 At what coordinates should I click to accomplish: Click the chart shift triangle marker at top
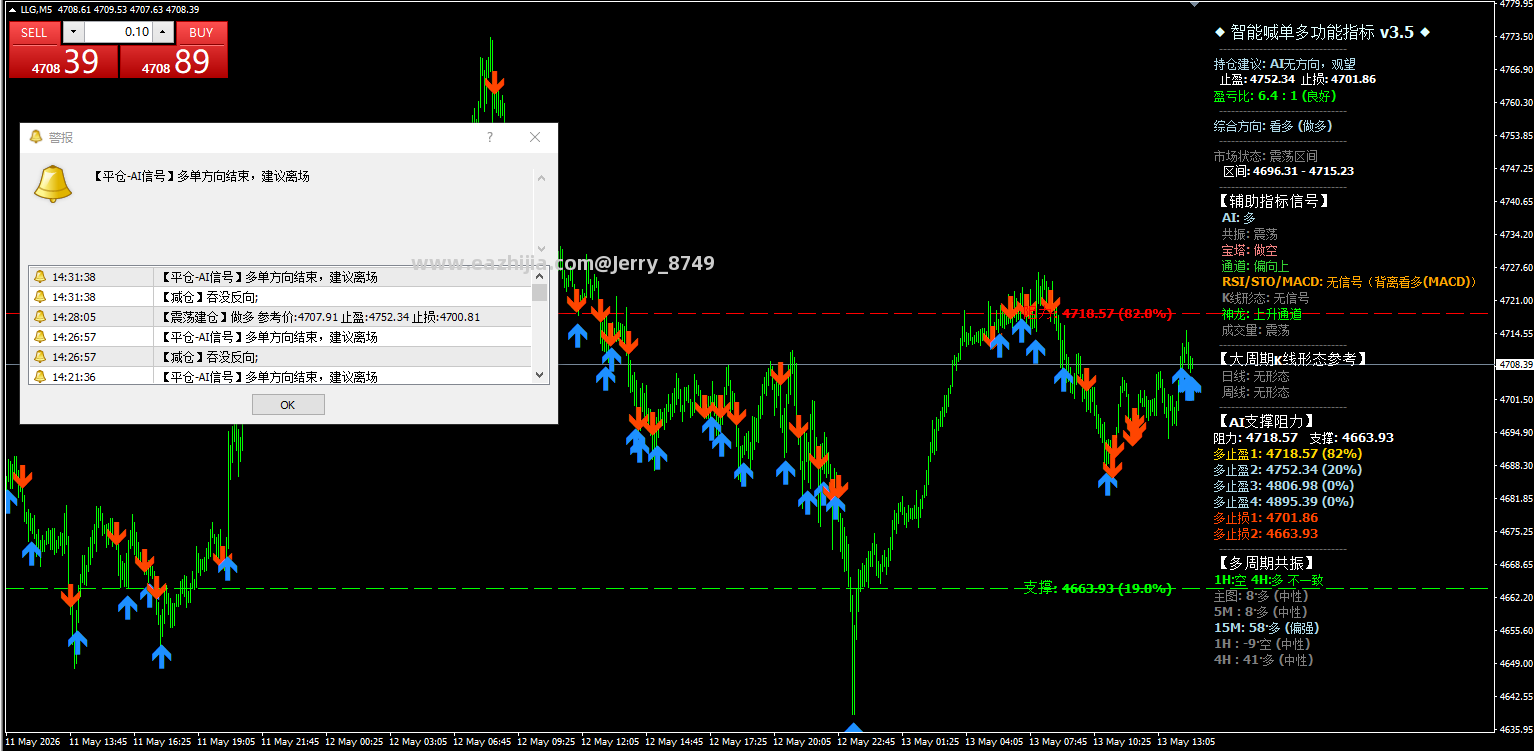(x=1193, y=4)
